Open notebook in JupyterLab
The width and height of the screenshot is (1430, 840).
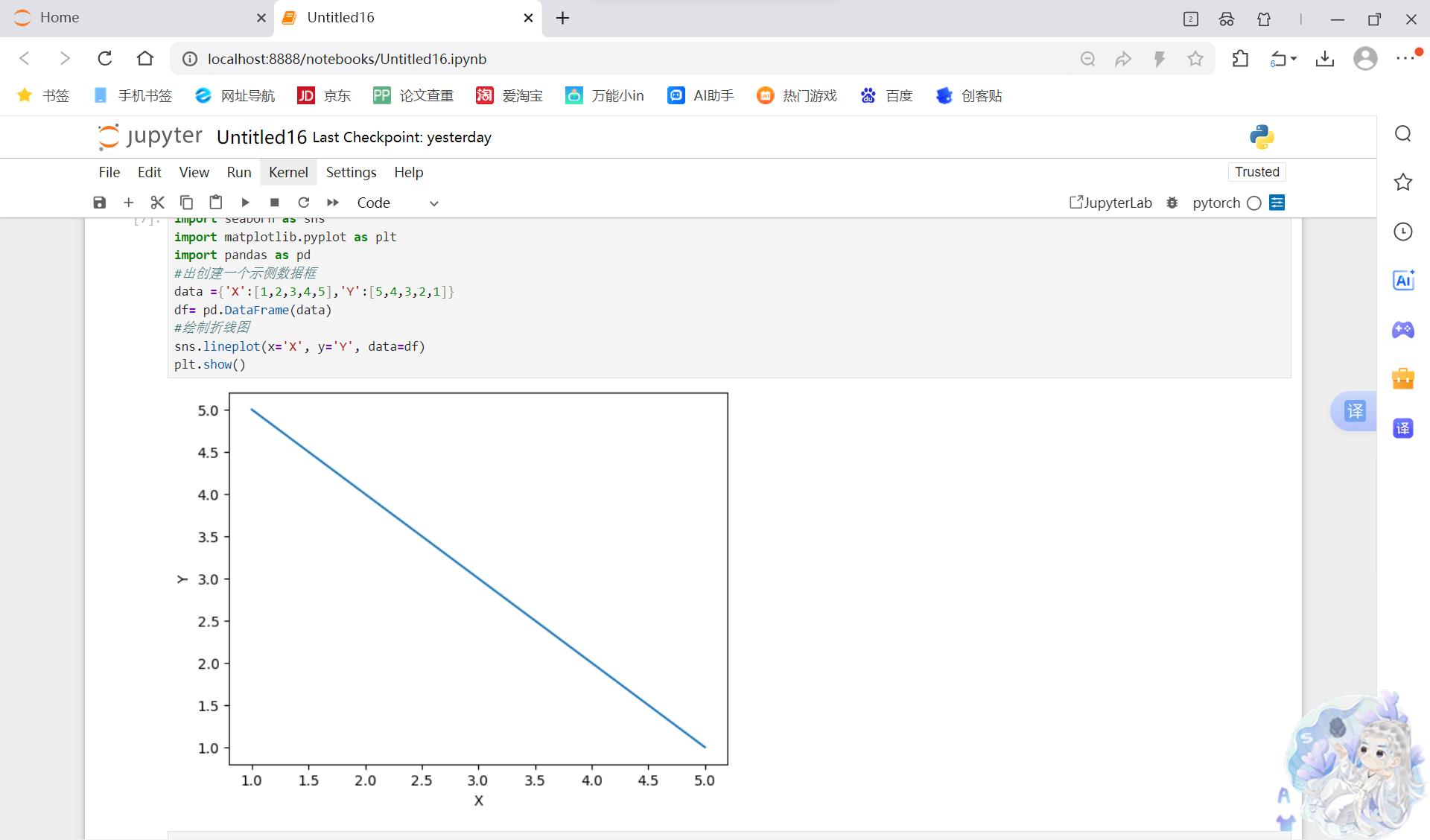[1110, 203]
